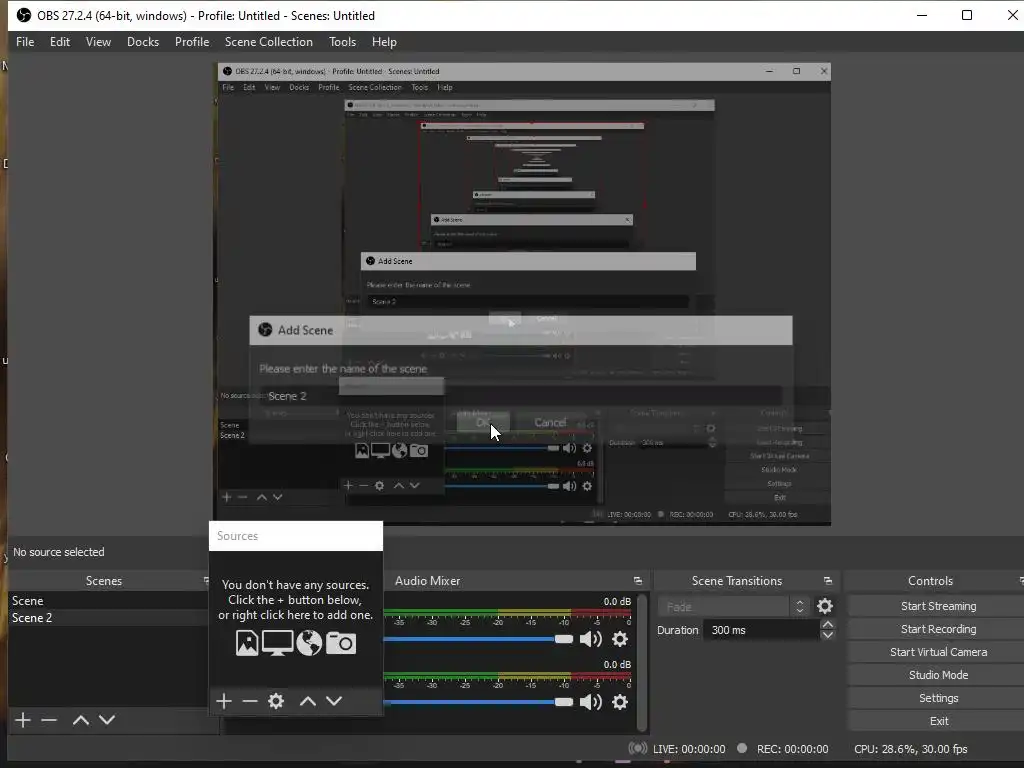The width and height of the screenshot is (1024, 768).
Task: Click Start Virtual Camera
Action: [x=938, y=652]
